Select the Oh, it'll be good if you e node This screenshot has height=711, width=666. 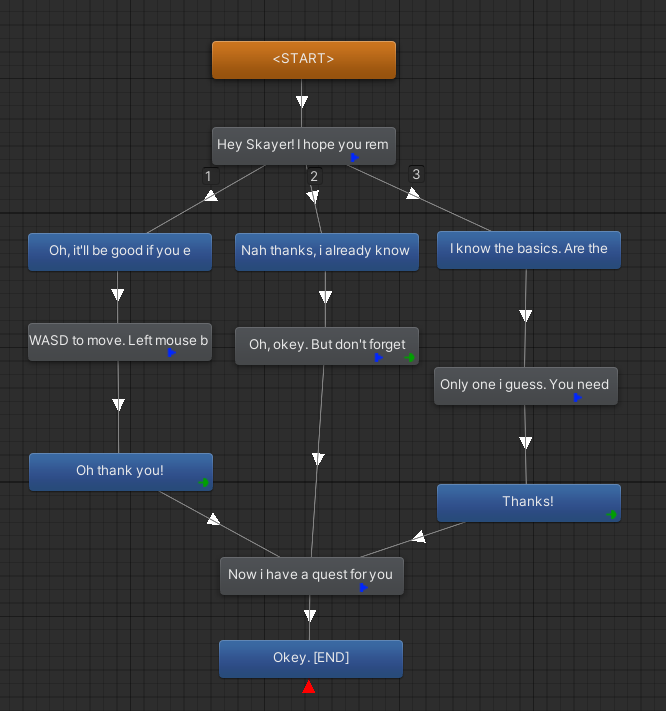(x=120, y=250)
